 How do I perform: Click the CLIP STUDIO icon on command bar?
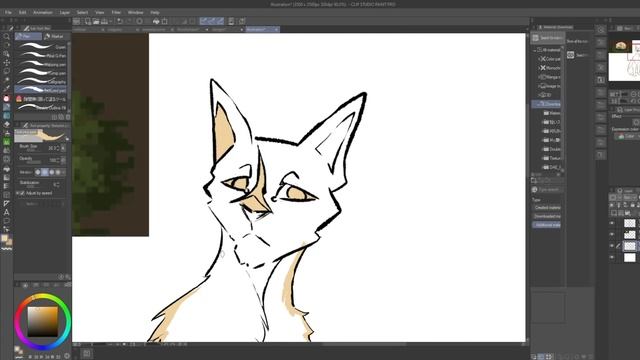click(76, 21)
